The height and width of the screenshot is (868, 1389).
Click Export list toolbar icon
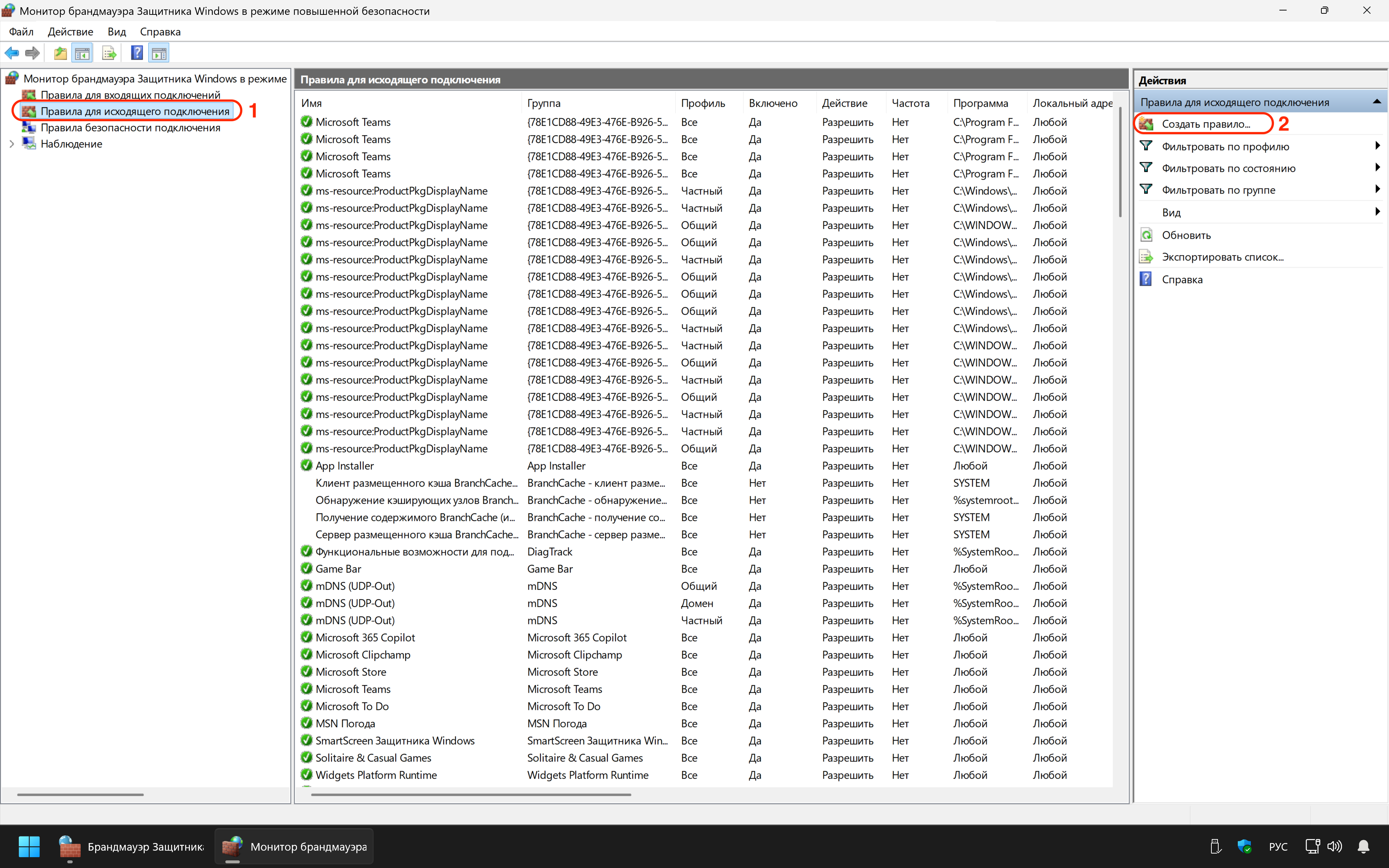point(109,54)
